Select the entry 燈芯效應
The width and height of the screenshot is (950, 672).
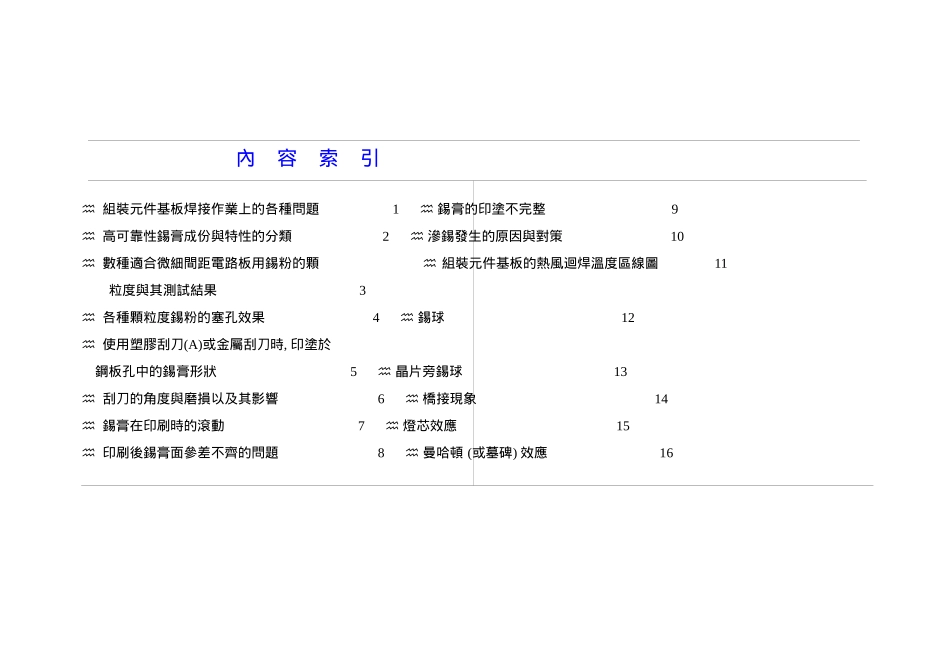(430, 426)
